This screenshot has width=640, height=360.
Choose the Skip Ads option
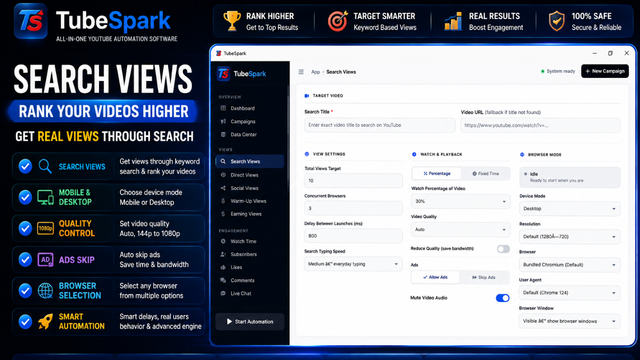(484, 277)
